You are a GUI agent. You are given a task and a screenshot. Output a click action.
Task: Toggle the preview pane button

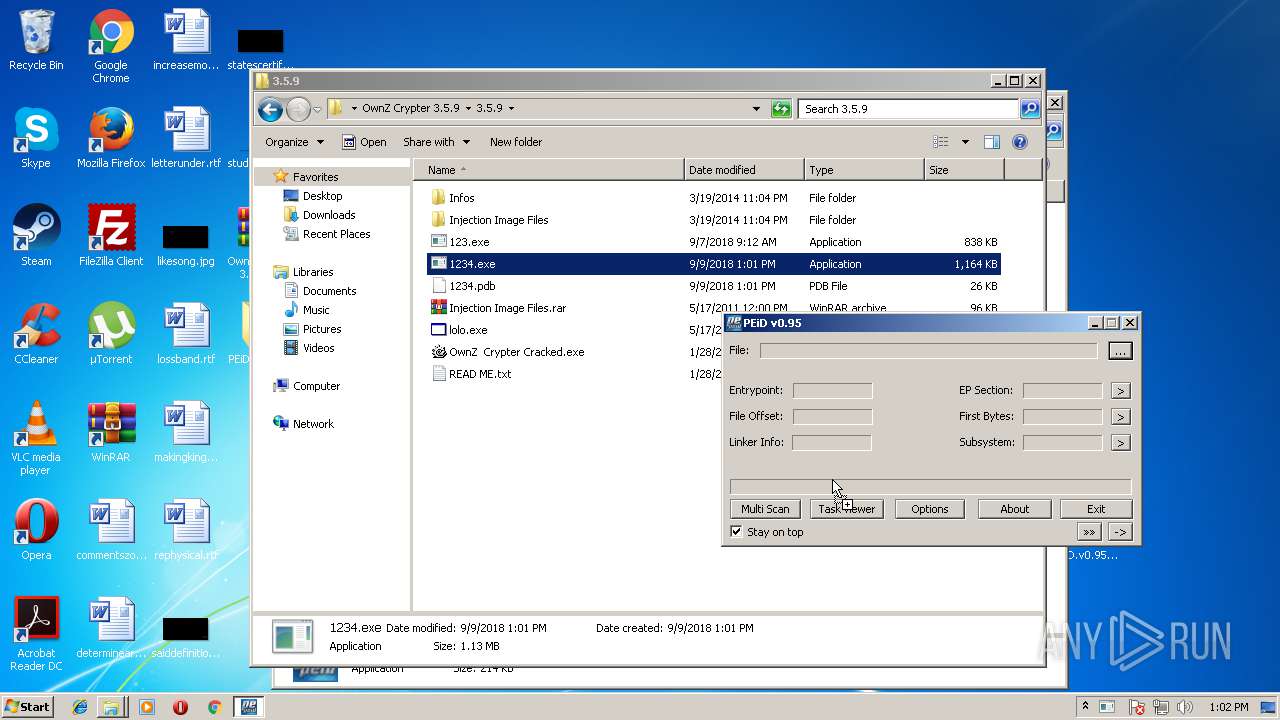[x=991, y=142]
